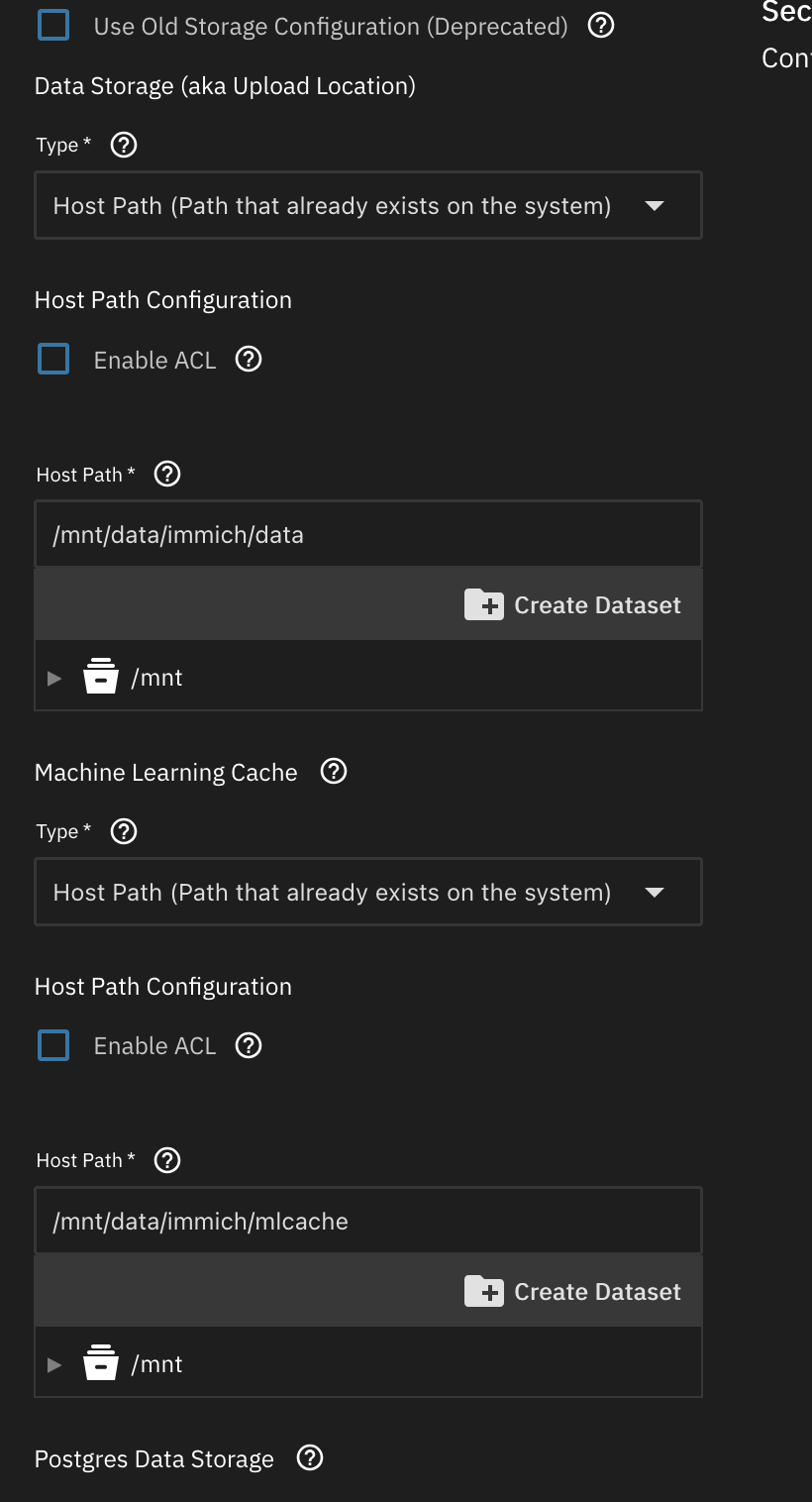This screenshot has height=1502, width=812.
Task: Select /mnt folder in Data Storage tree
Action: coord(156,679)
